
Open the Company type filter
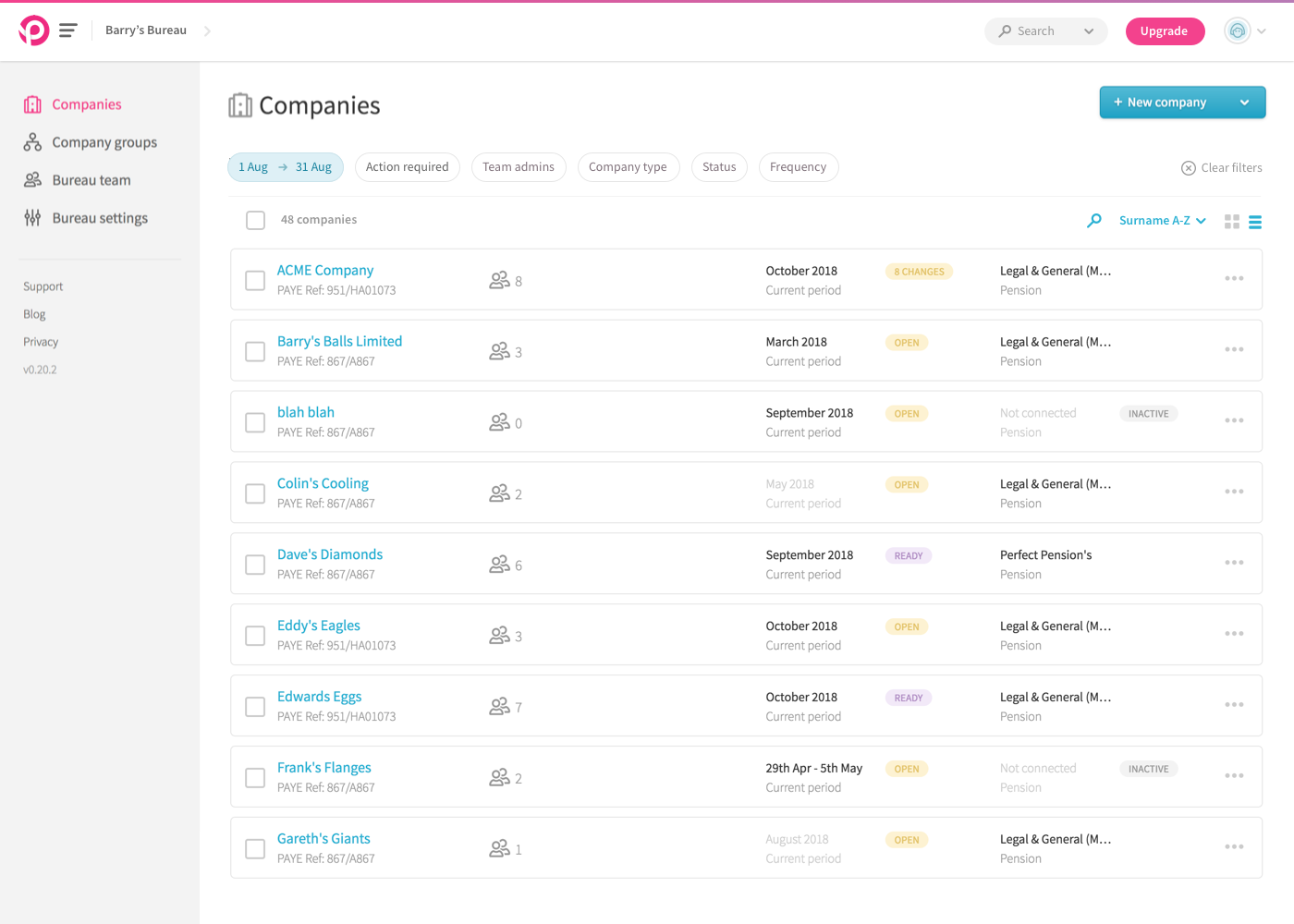click(628, 167)
